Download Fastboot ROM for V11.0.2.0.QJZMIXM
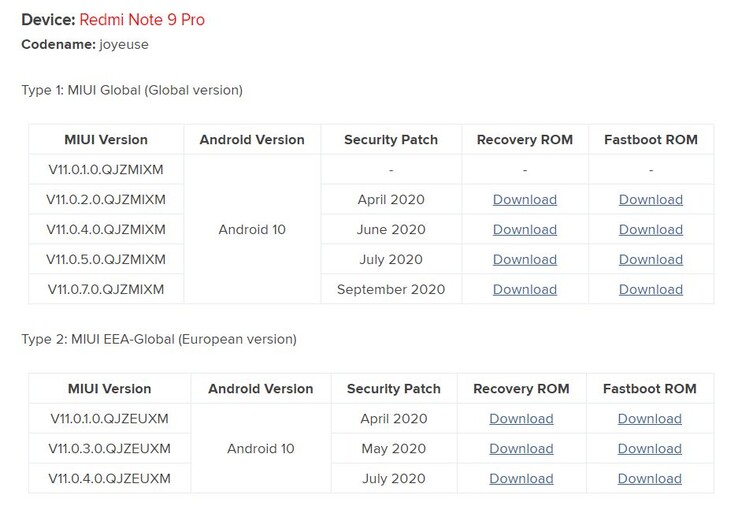738x506 pixels. tap(651, 200)
